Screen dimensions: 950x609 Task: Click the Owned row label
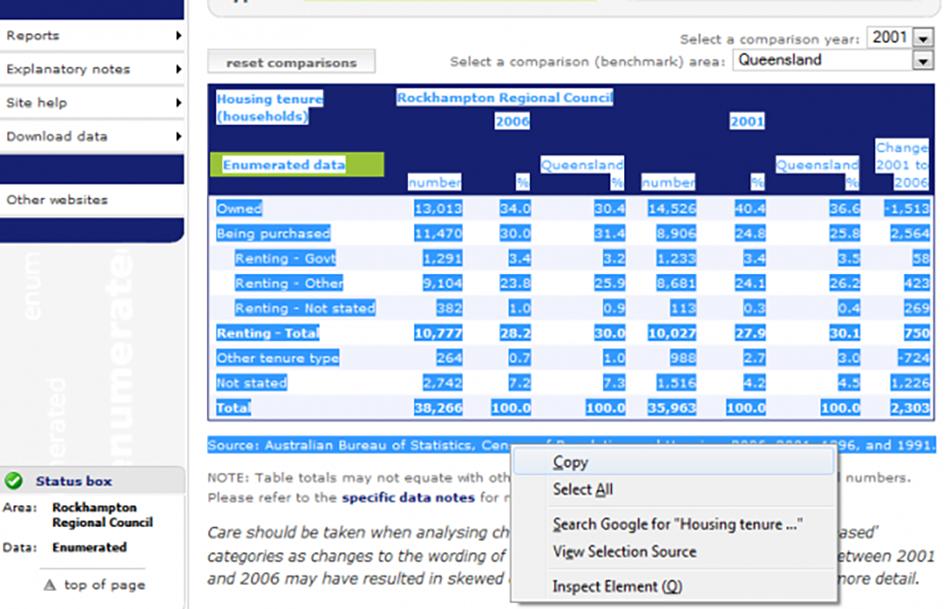coord(239,208)
